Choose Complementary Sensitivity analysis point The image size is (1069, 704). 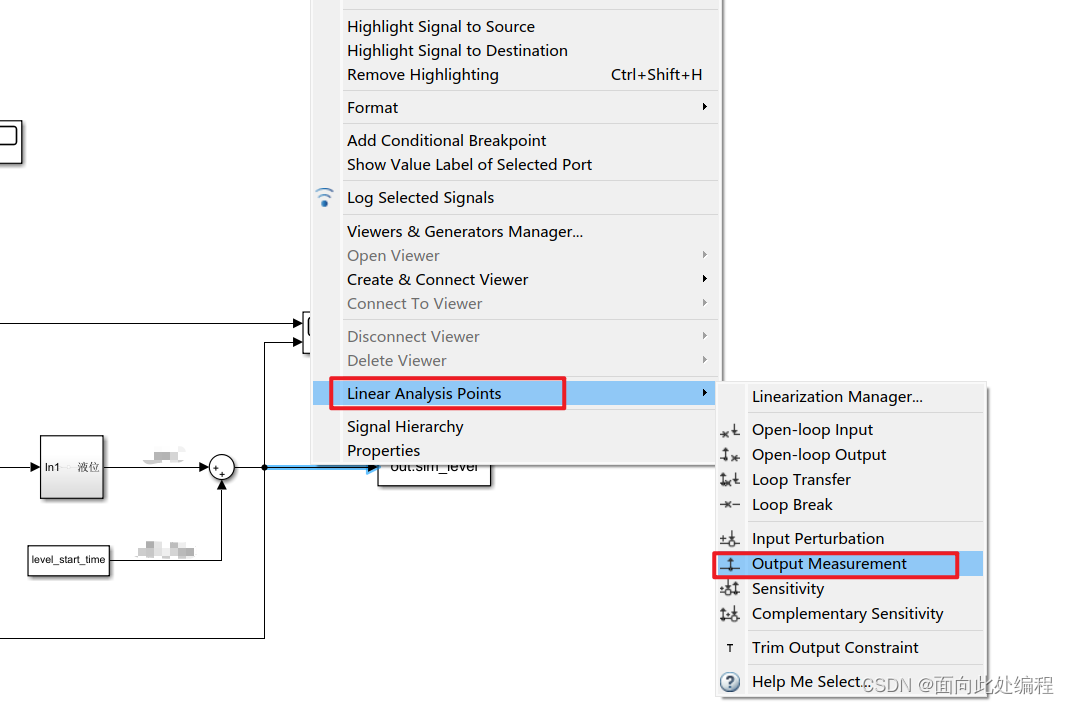coord(847,614)
